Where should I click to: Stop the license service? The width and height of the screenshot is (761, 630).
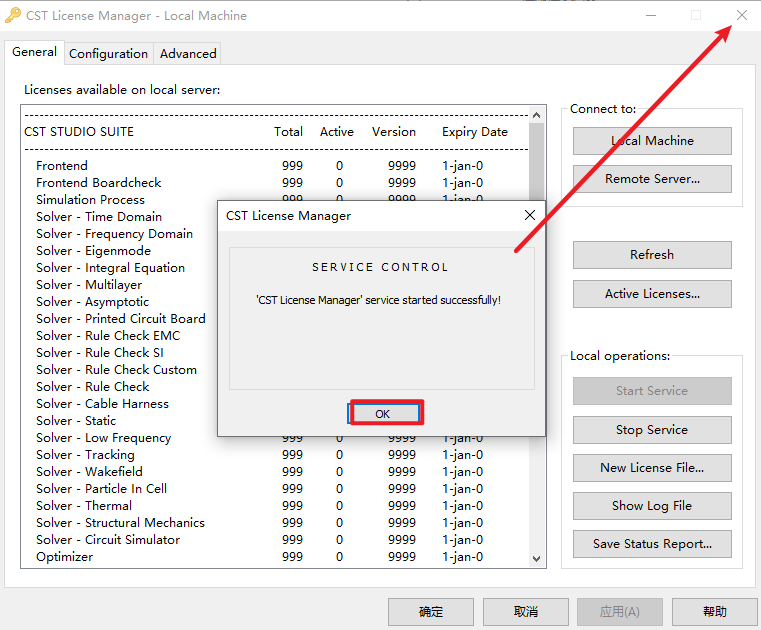[652, 430]
